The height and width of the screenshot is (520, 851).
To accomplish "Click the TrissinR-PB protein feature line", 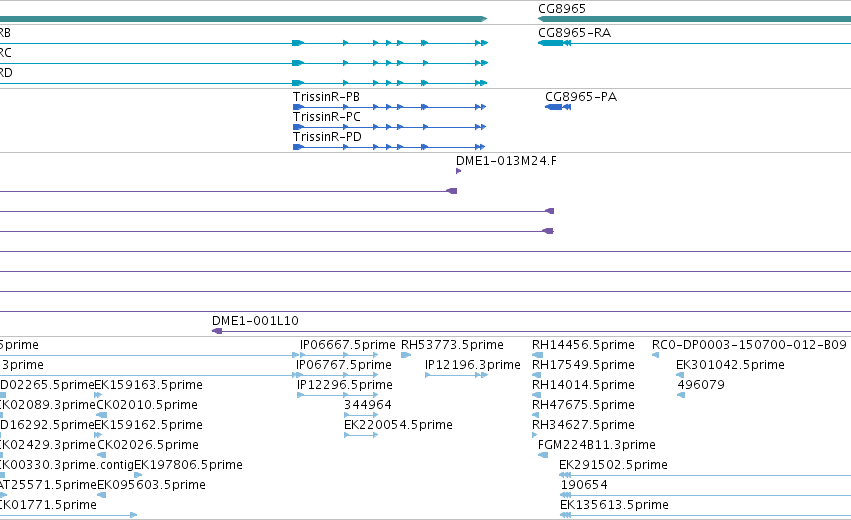I will (389, 107).
